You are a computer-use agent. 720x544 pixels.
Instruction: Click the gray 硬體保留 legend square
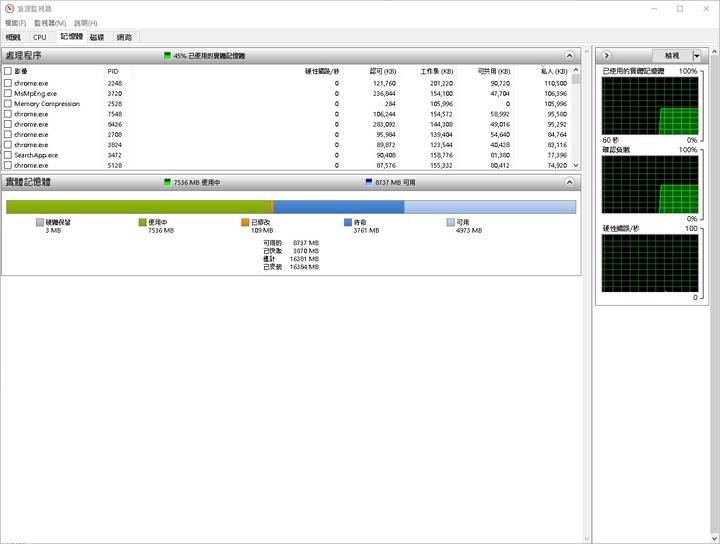click(40, 222)
